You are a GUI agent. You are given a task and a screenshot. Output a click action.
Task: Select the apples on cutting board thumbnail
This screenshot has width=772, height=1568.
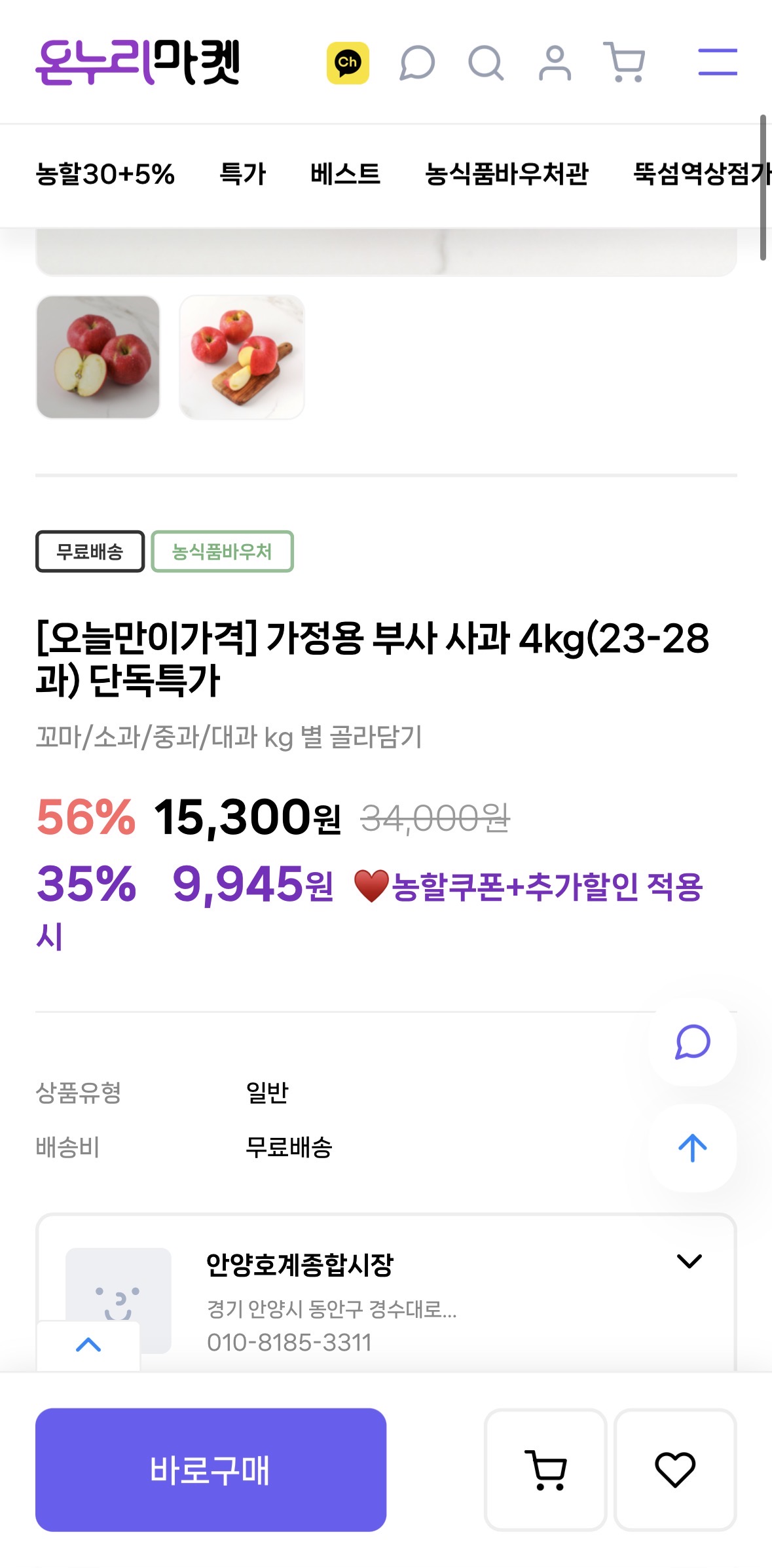242,357
